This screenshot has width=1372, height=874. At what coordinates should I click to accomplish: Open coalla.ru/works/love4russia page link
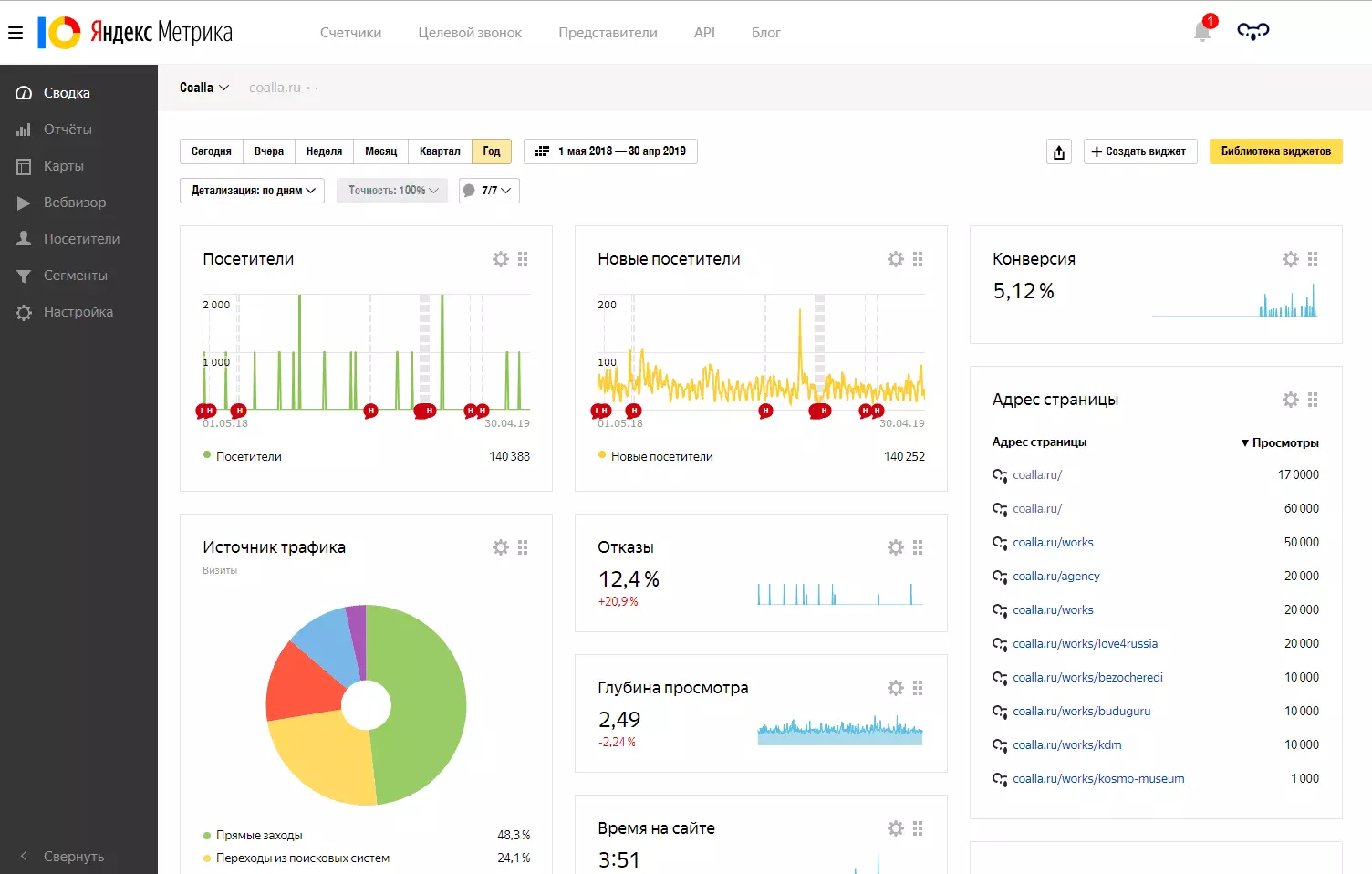pos(1085,643)
